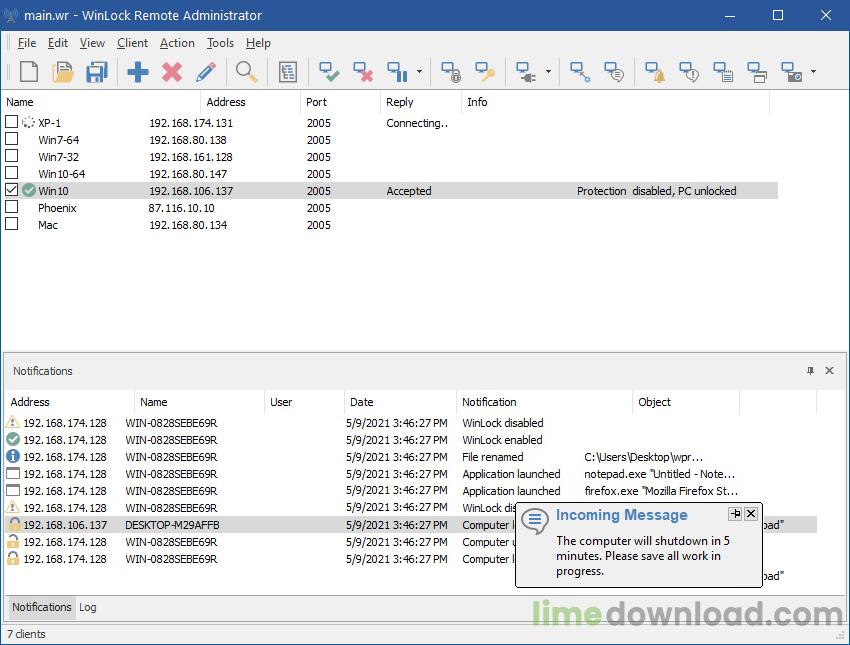Select the 192.168.80.134 address cell
The height and width of the screenshot is (645, 850).
click(x=188, y=225)
